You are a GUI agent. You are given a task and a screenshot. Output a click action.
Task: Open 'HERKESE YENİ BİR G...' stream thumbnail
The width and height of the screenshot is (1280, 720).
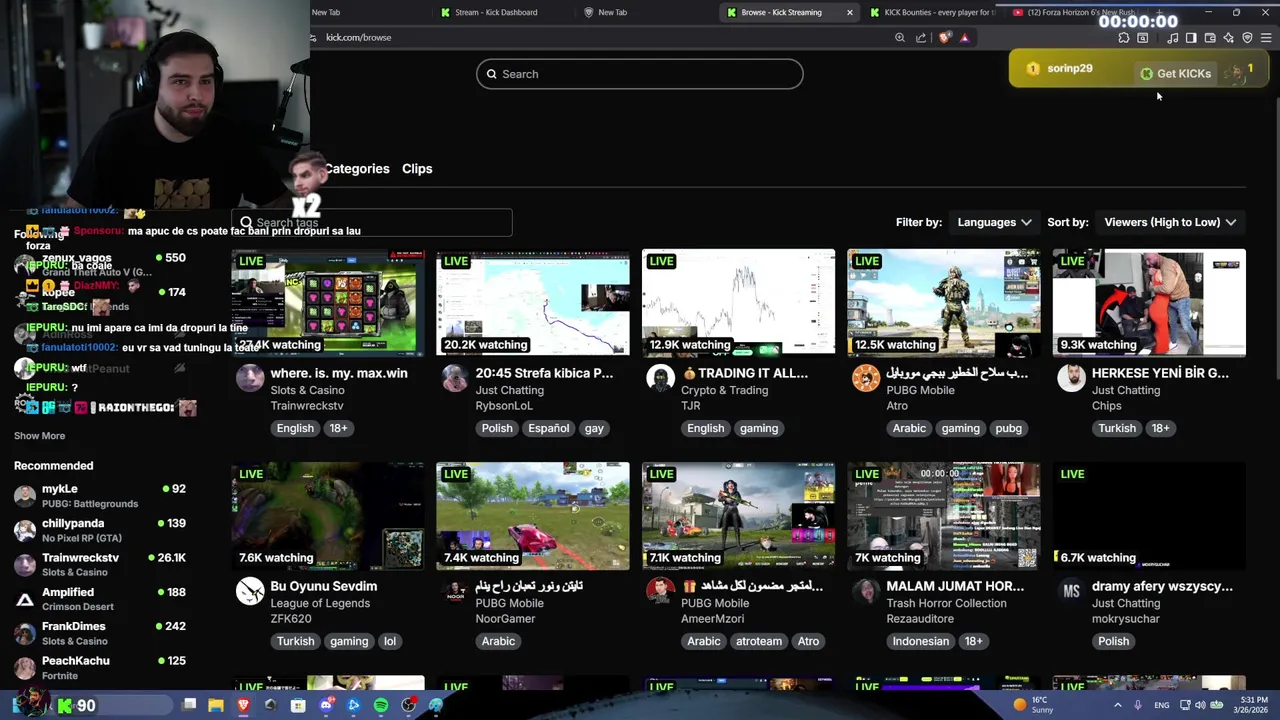tap(1149, 303)
